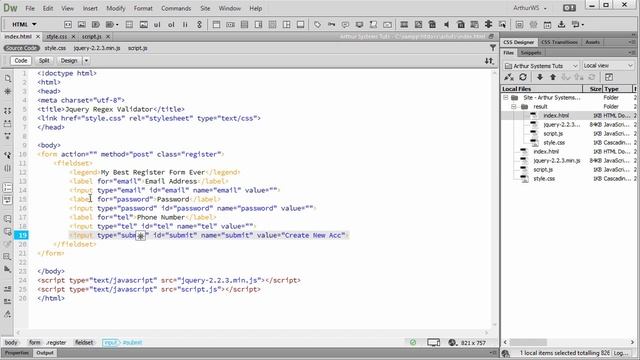Image resolution: width=640 pixels, height=360 pixels.
Task: Click the Code view button
Action: 21,60
